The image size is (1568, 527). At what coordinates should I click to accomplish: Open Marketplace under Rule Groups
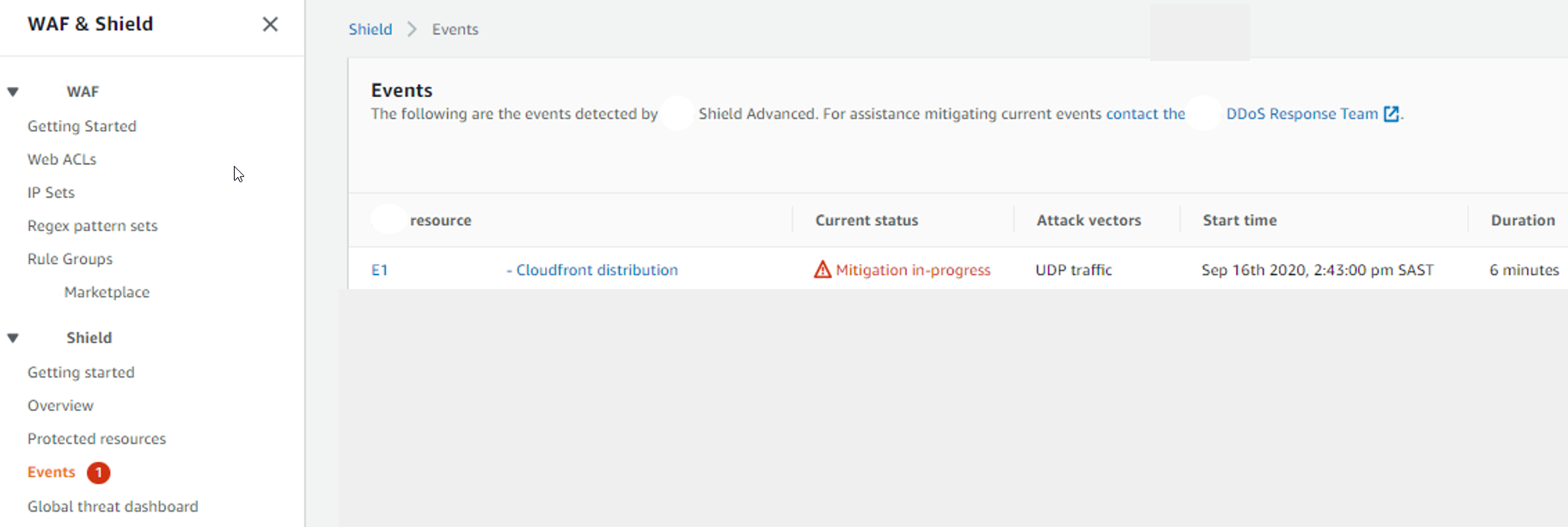click(x=107, y=292)
